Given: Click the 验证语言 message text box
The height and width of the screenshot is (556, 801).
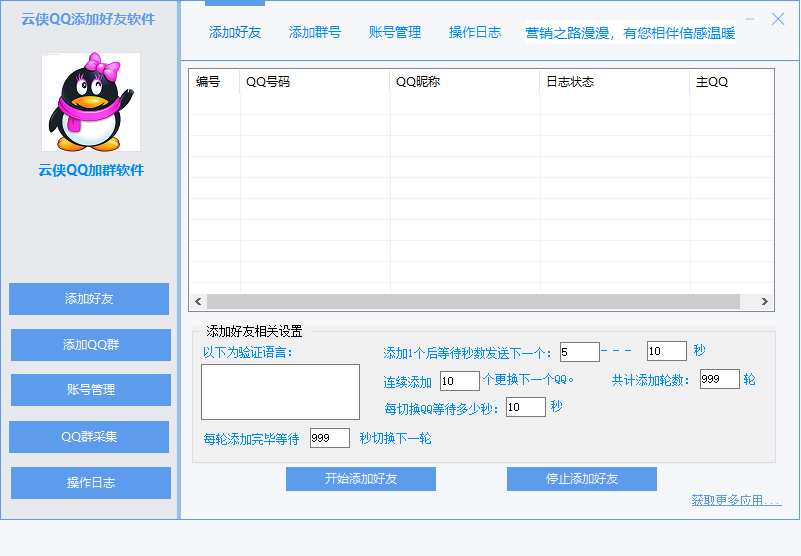Looking at the screenshot, I should (280, 392).
